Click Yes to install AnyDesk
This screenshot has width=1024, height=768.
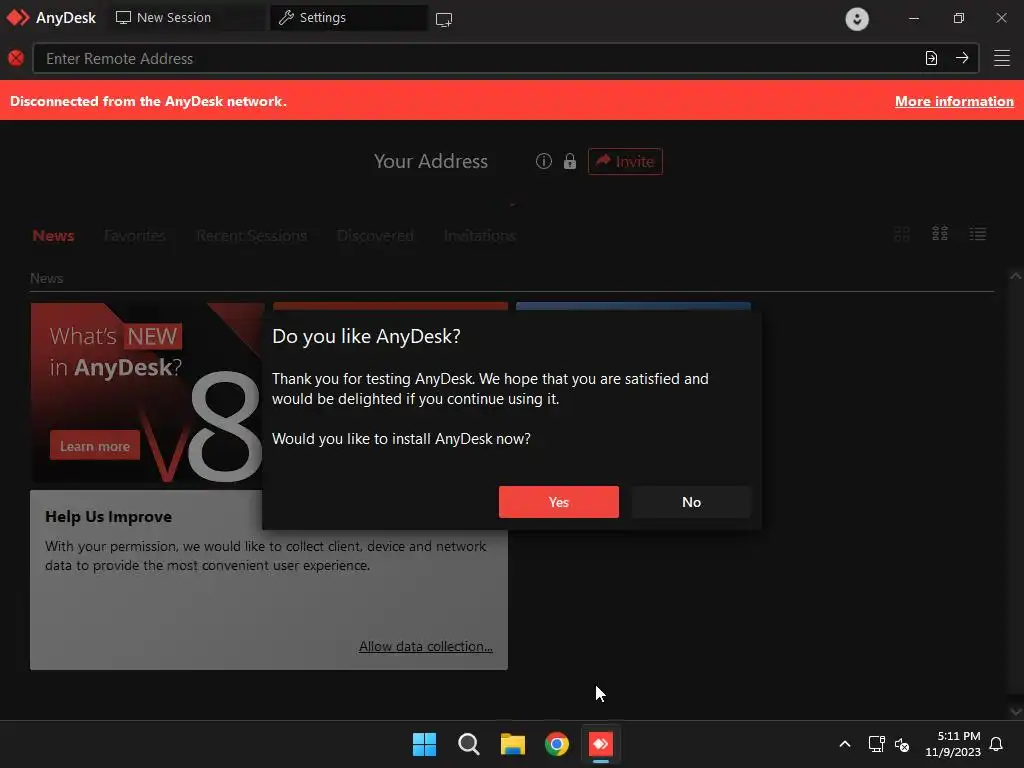tap(558, 502)
